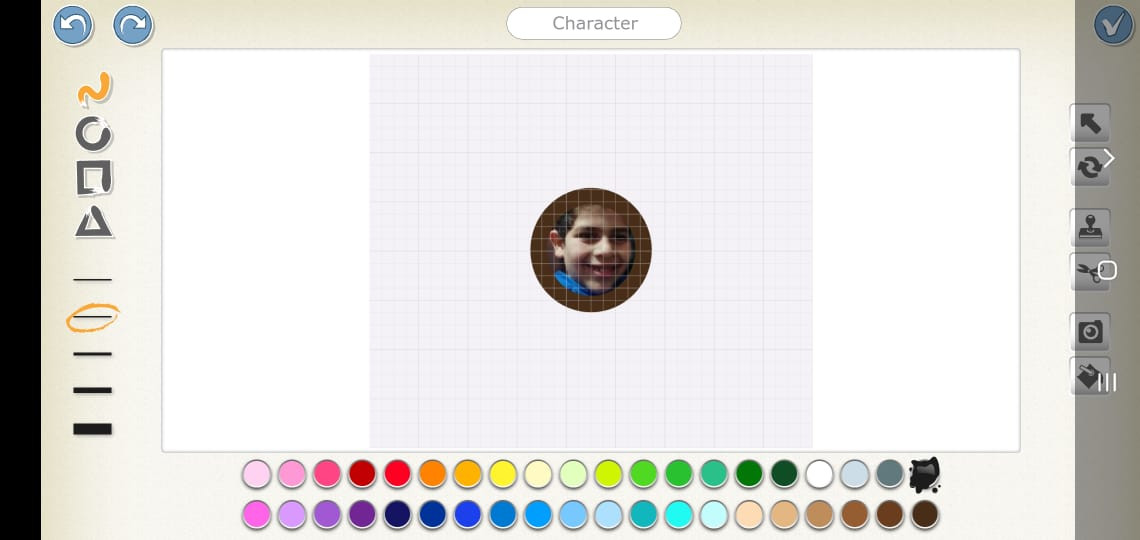Viewport: 1140px width, 540px height.
Task: Confirm the character with the checkmark button
Action: 1113,25
